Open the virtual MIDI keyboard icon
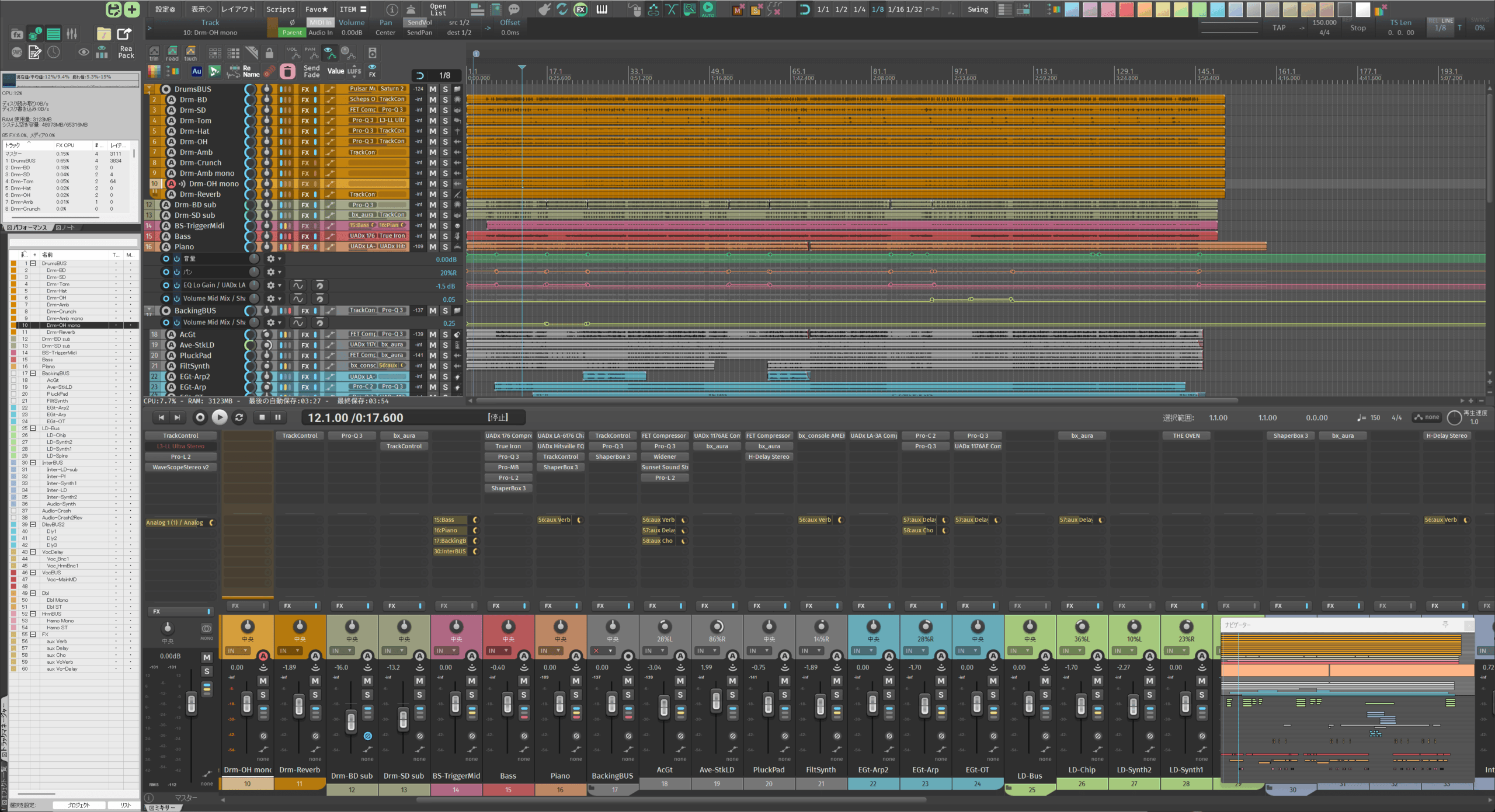 (602, 9)
